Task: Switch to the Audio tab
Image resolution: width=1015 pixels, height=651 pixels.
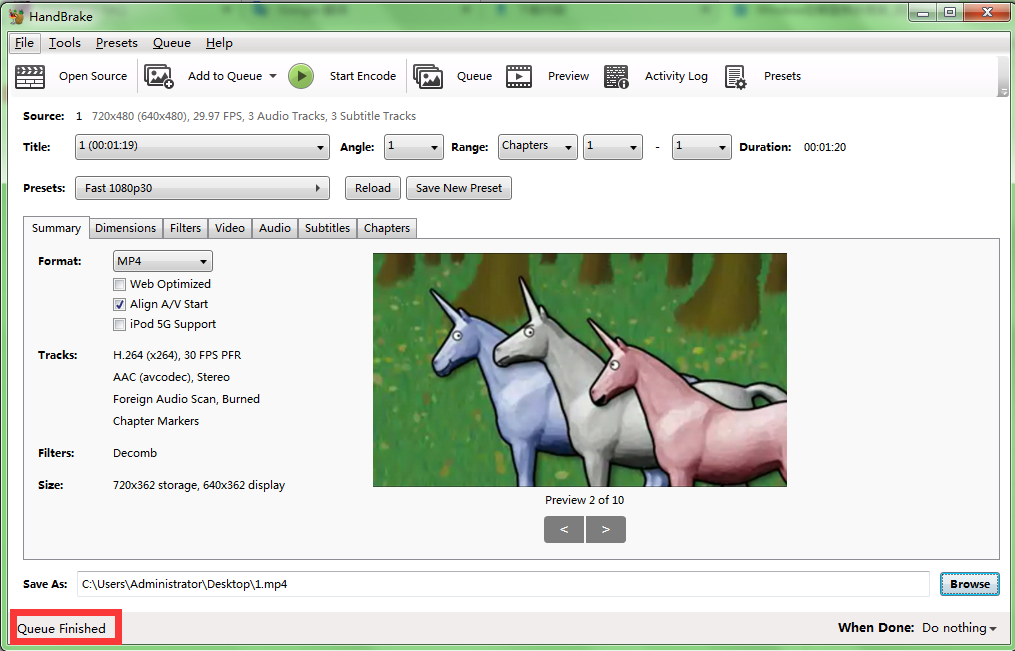Action: click(274, 228)
